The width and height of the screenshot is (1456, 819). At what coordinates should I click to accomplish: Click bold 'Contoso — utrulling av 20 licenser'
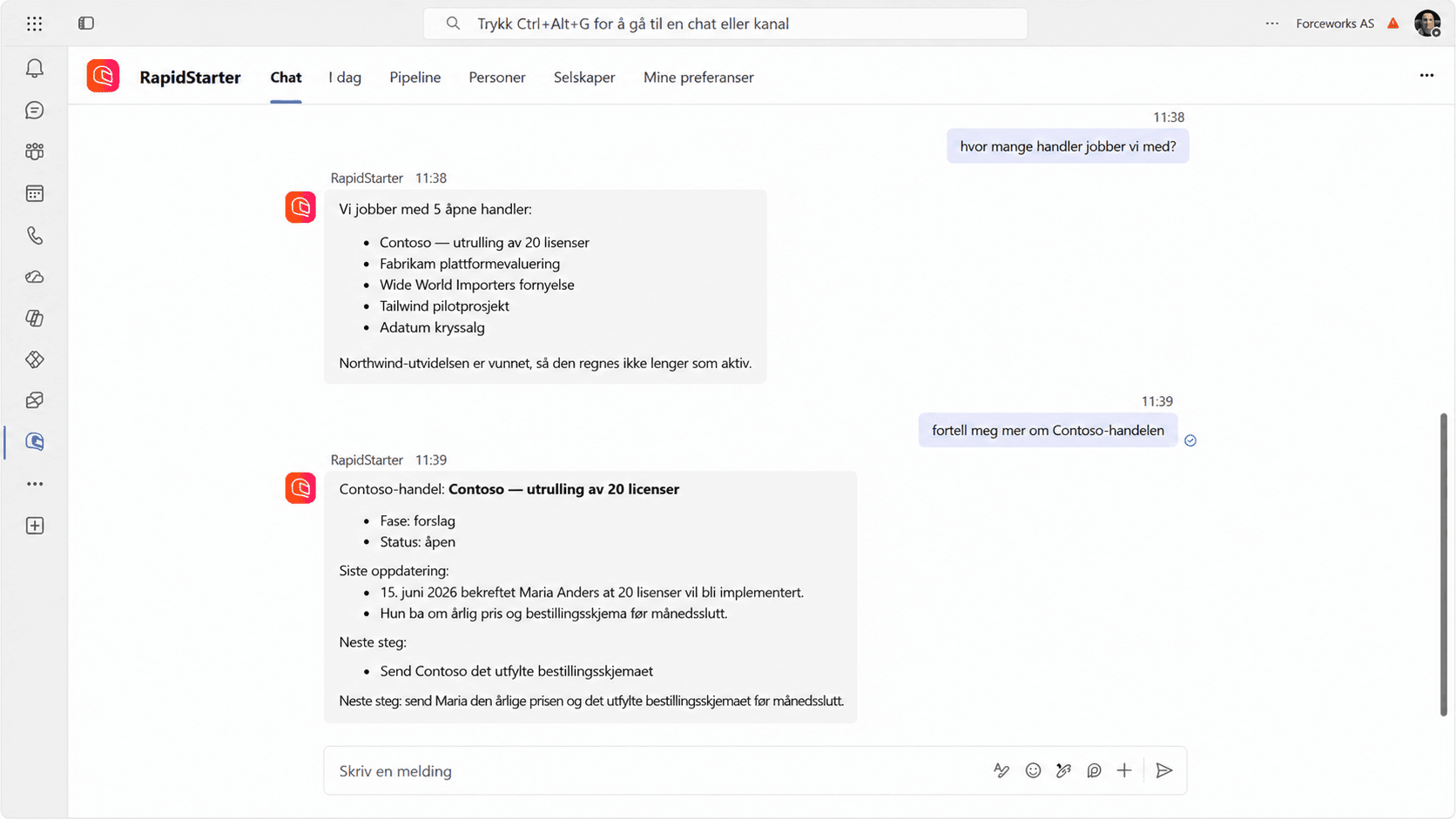[x=563, y=489]
